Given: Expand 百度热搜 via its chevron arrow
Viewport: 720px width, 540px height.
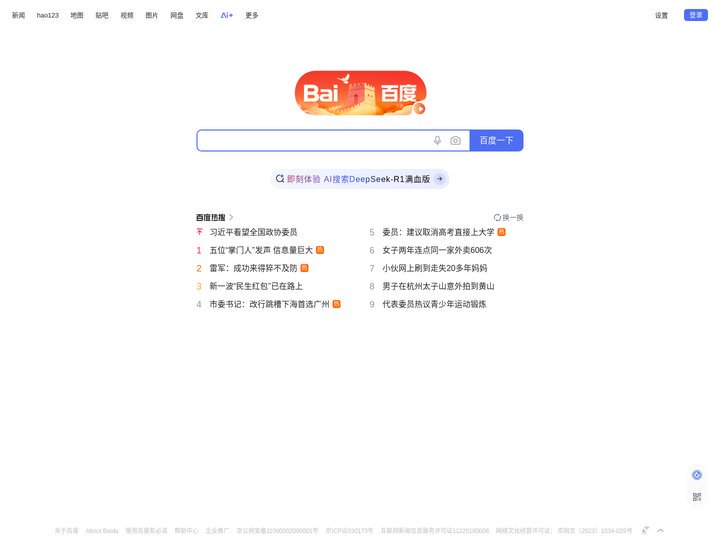Looking at the screenshot, I should click(x=231, y=217).
